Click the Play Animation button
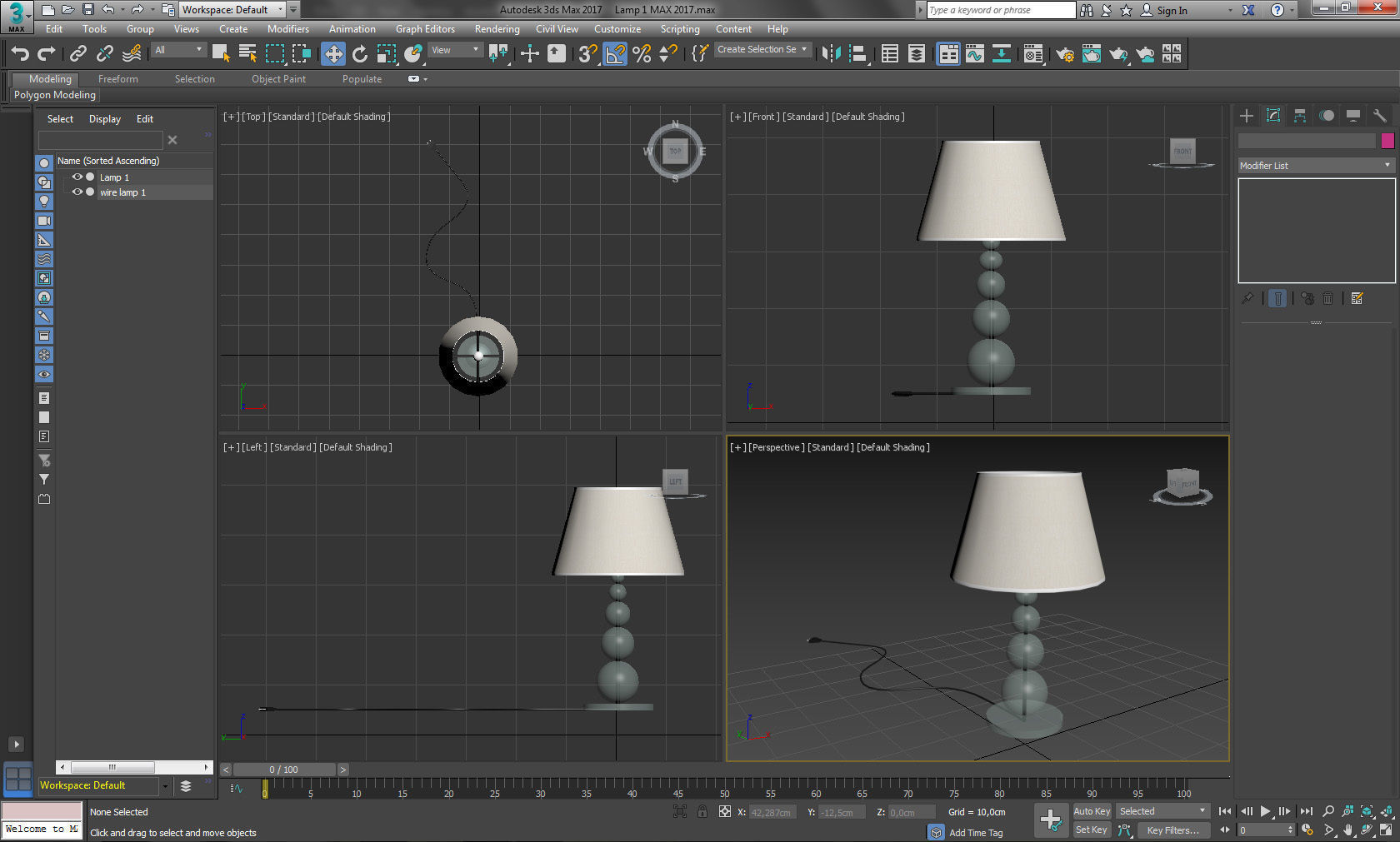The width and height of the screenshot is (1400, 842). point(1265,811)
